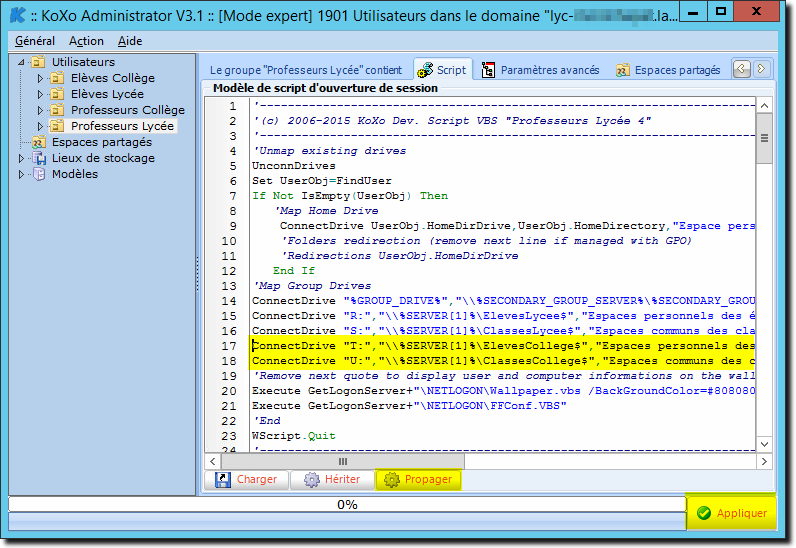Click the script scrollbar down arrow
The image size is (796, 548).
(764, 444)
